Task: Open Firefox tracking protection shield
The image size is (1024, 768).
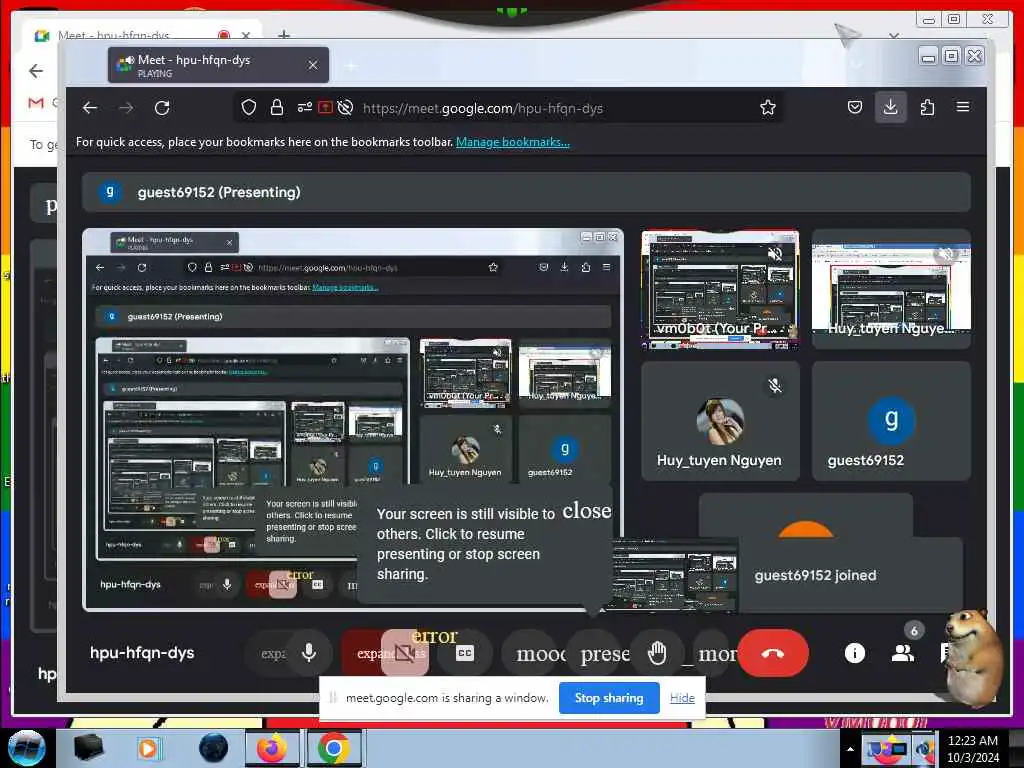Action: (249, 108)
